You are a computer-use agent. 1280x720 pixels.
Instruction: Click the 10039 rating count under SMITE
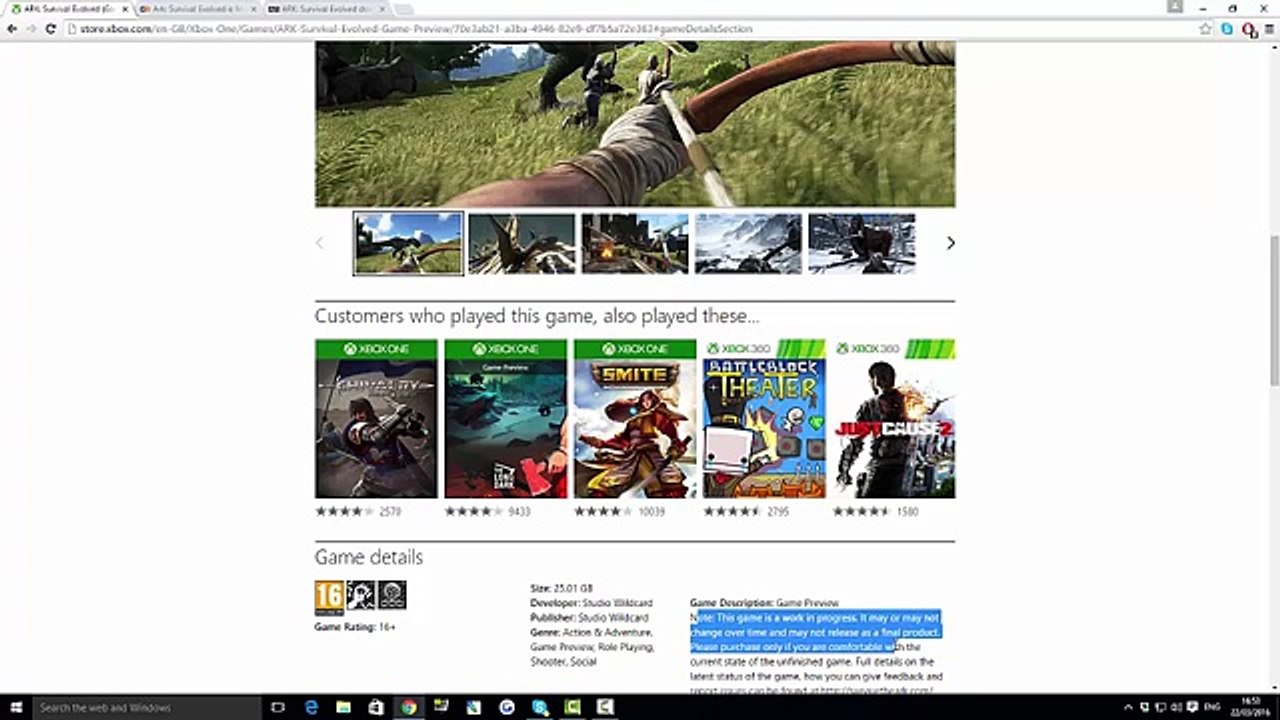pyautogui.click(x=652, y=511)
